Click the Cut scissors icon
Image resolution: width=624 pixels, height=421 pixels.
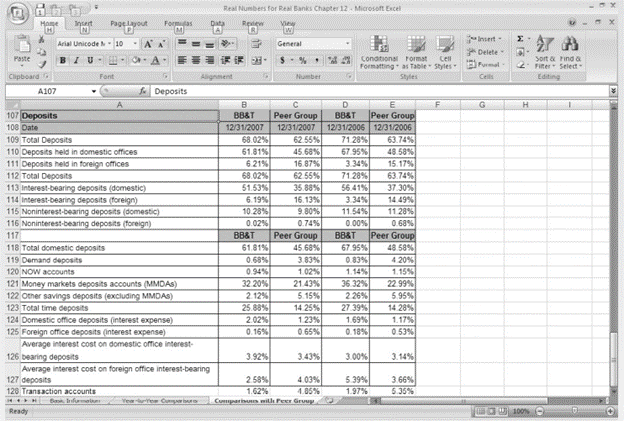[x=41, y=39]
